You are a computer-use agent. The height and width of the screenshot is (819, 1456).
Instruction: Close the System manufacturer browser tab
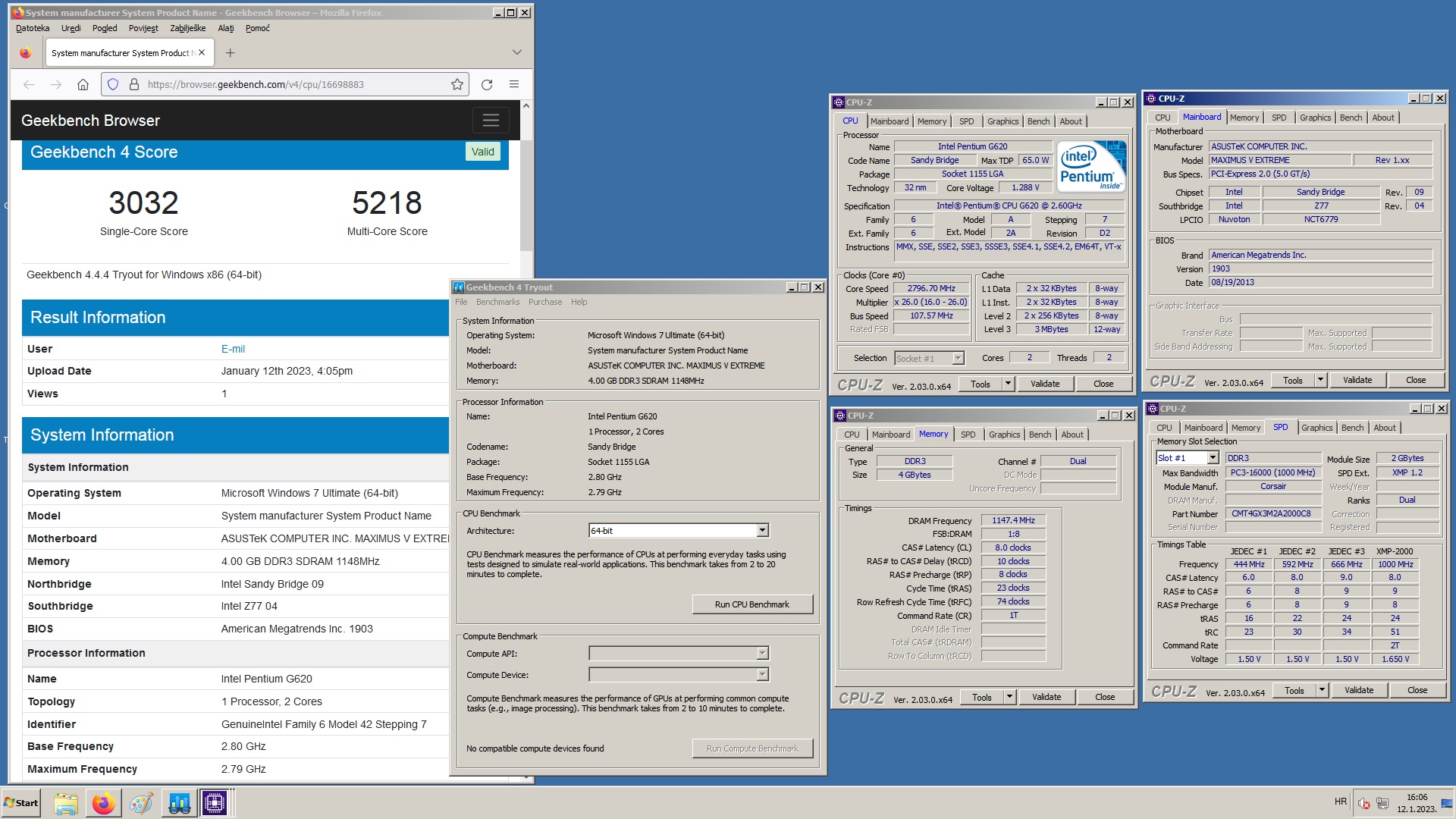pyautogui.click(x=202, y=52)
